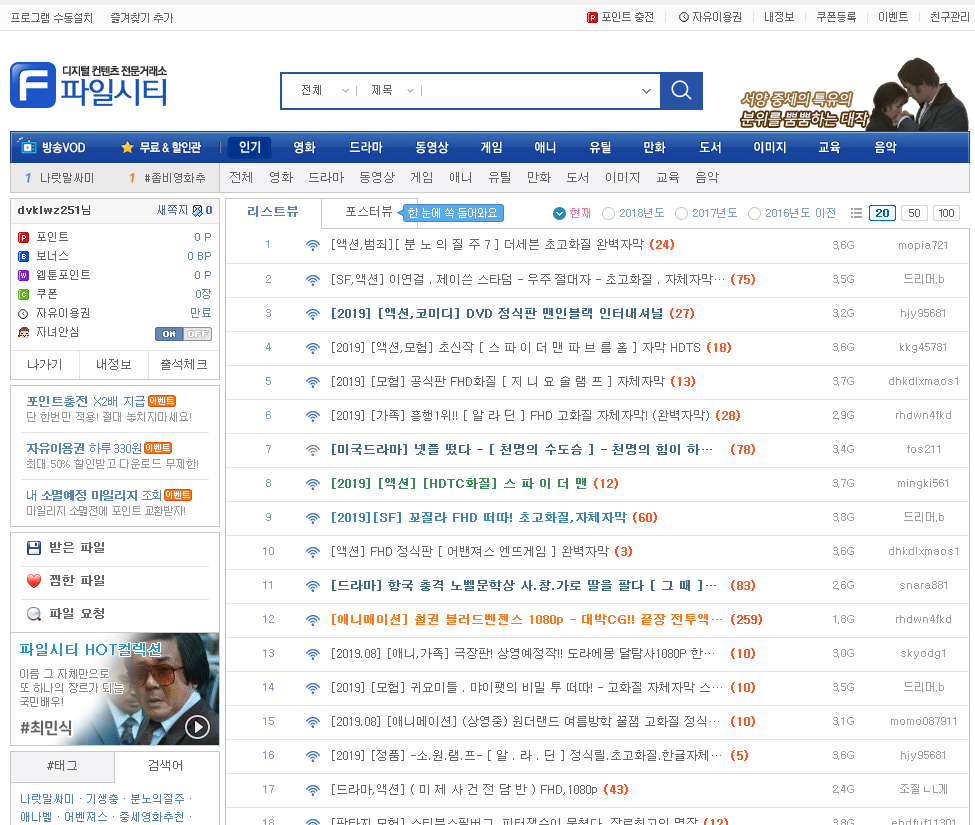Image resolution: width=975 pixels, height=825 pixels.
Task: Open the 드라마 main menu item
Action: point(366,147)
